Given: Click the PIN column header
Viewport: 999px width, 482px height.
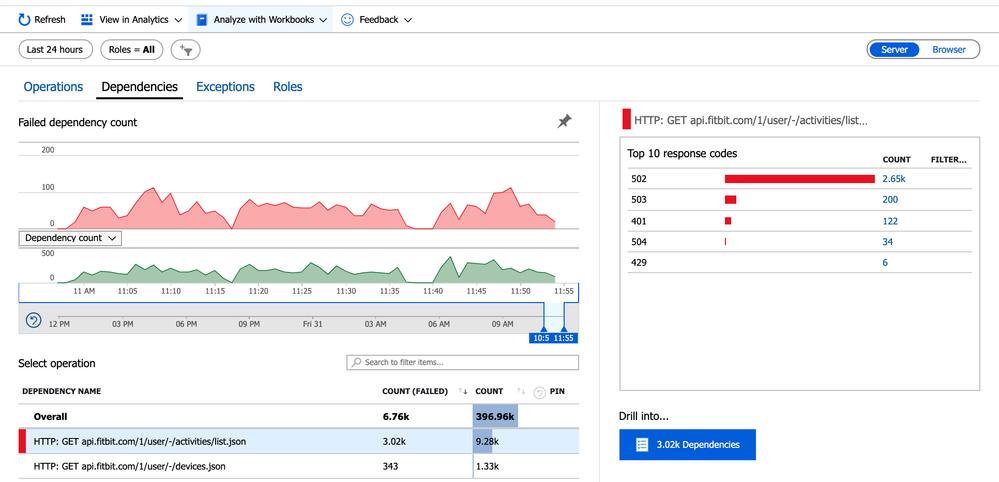Looking at the screenshot, I should click(x=557, y=392).
